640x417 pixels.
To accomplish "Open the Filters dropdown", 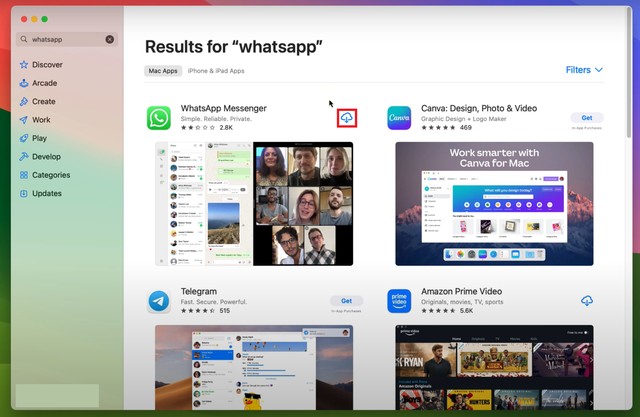I will click(584, 70).
